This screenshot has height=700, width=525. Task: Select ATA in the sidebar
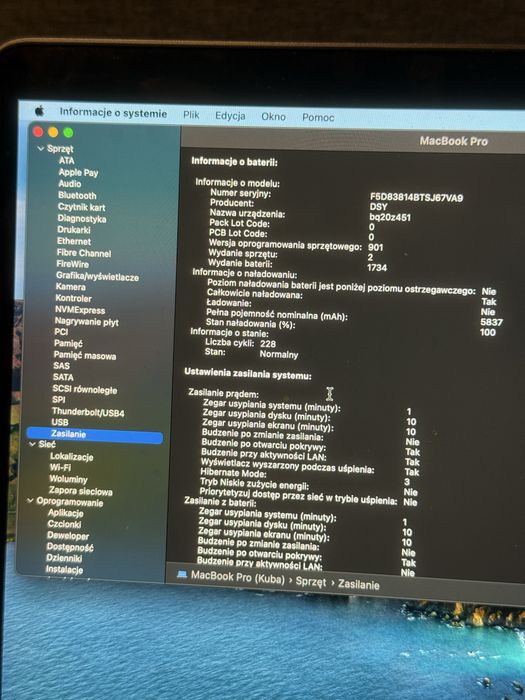point(67,160)
